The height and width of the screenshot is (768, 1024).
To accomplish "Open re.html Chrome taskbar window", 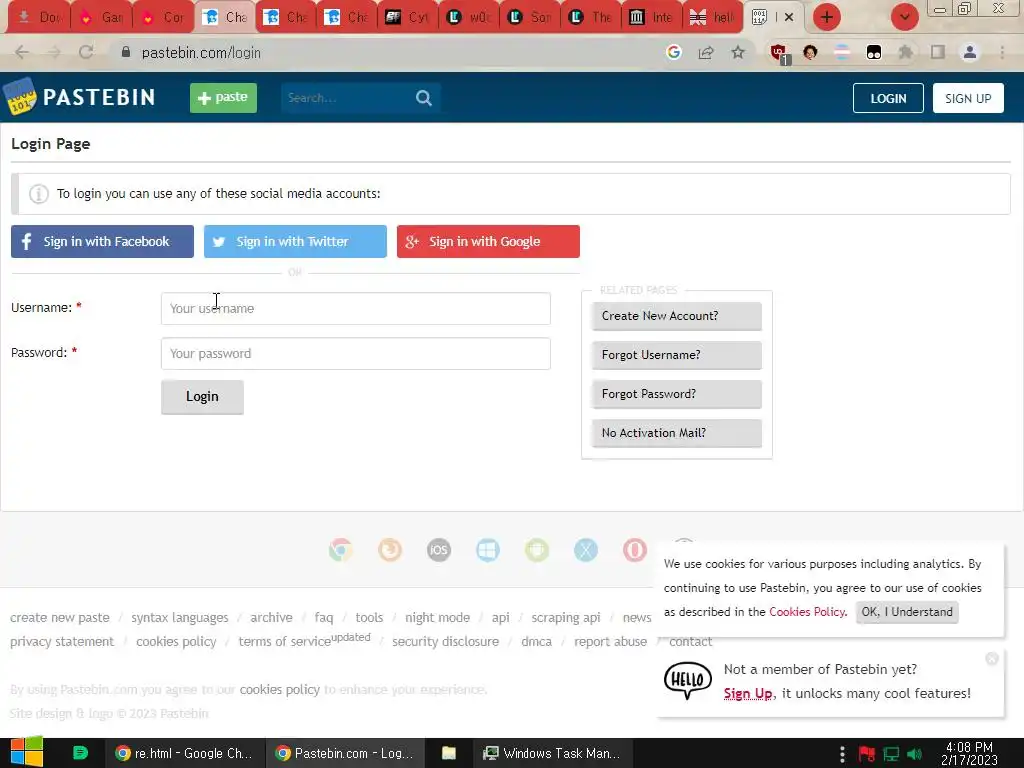I will [x=184, y=754].
